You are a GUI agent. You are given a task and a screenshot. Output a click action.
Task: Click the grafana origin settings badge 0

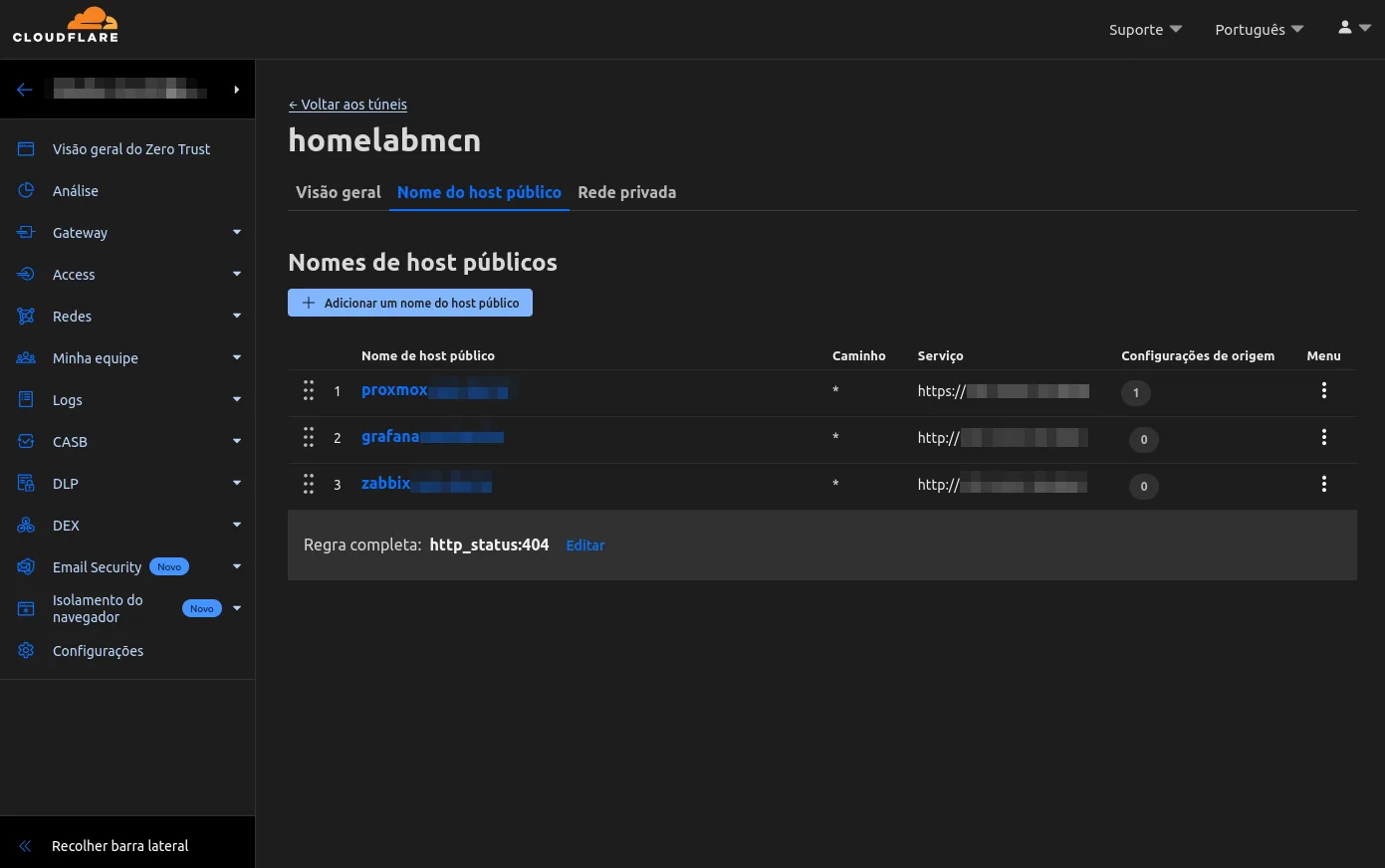pyautogui.click(x=1144, y=439)
